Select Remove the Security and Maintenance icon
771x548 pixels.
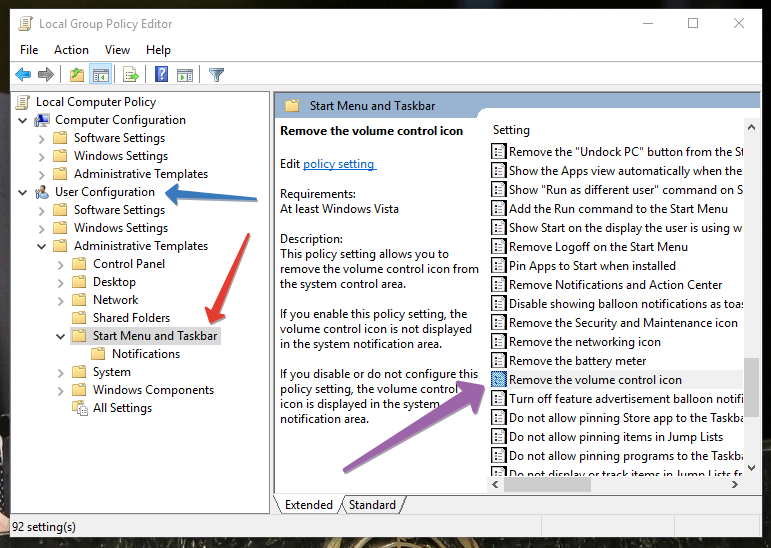click(x=623, y=323)
